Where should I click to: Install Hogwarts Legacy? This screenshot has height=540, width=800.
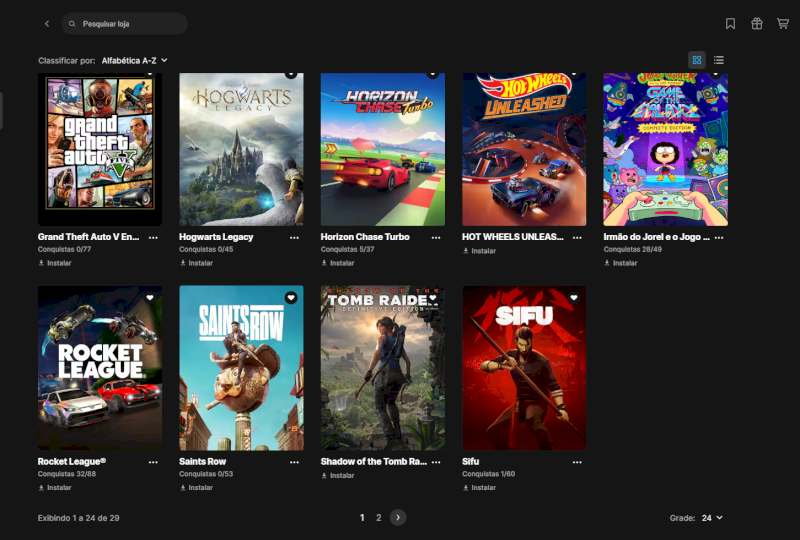(196, 263)
